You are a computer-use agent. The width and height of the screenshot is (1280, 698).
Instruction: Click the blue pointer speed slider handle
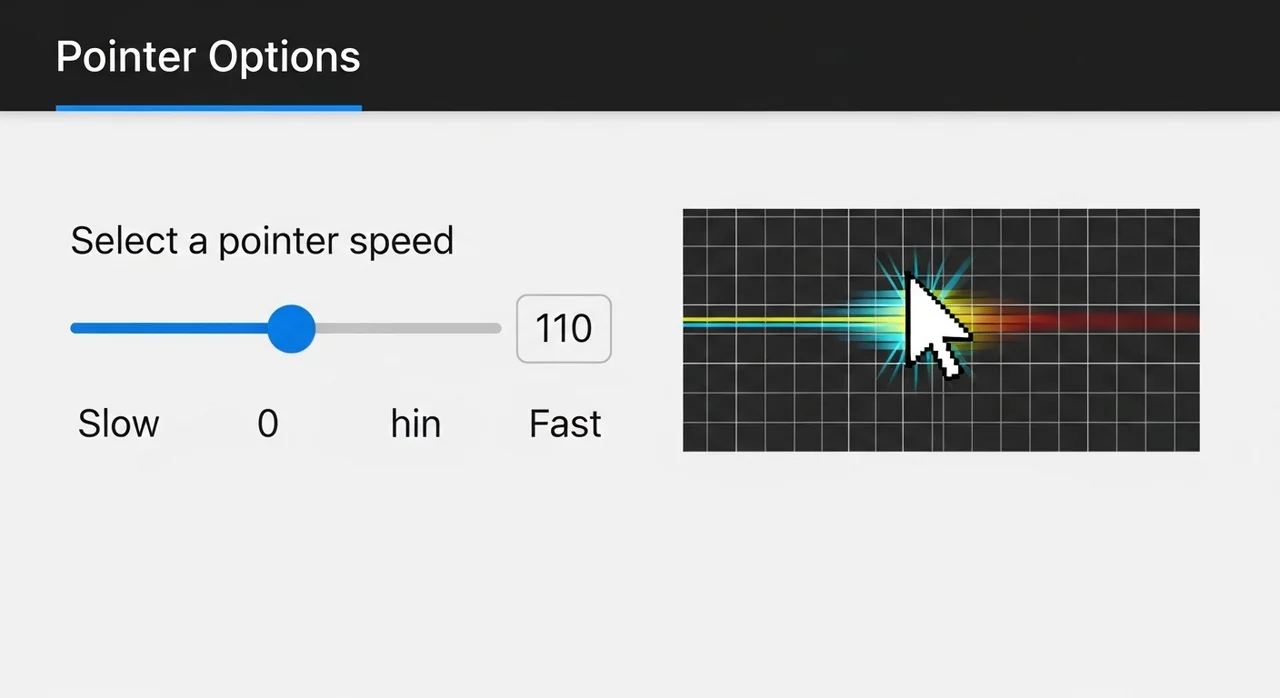coord(291,328)
